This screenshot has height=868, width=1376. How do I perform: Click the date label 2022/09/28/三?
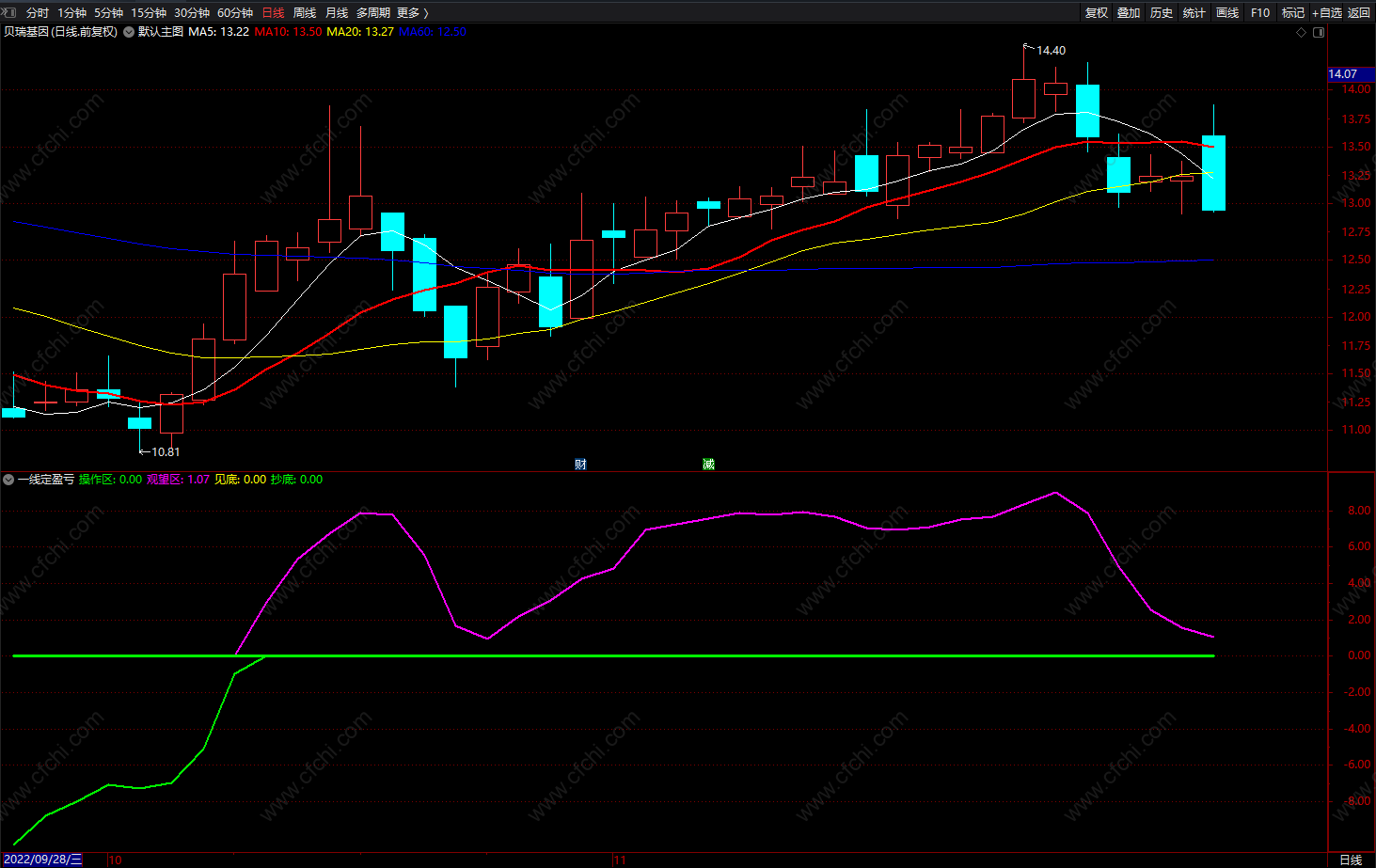(43, 860)
